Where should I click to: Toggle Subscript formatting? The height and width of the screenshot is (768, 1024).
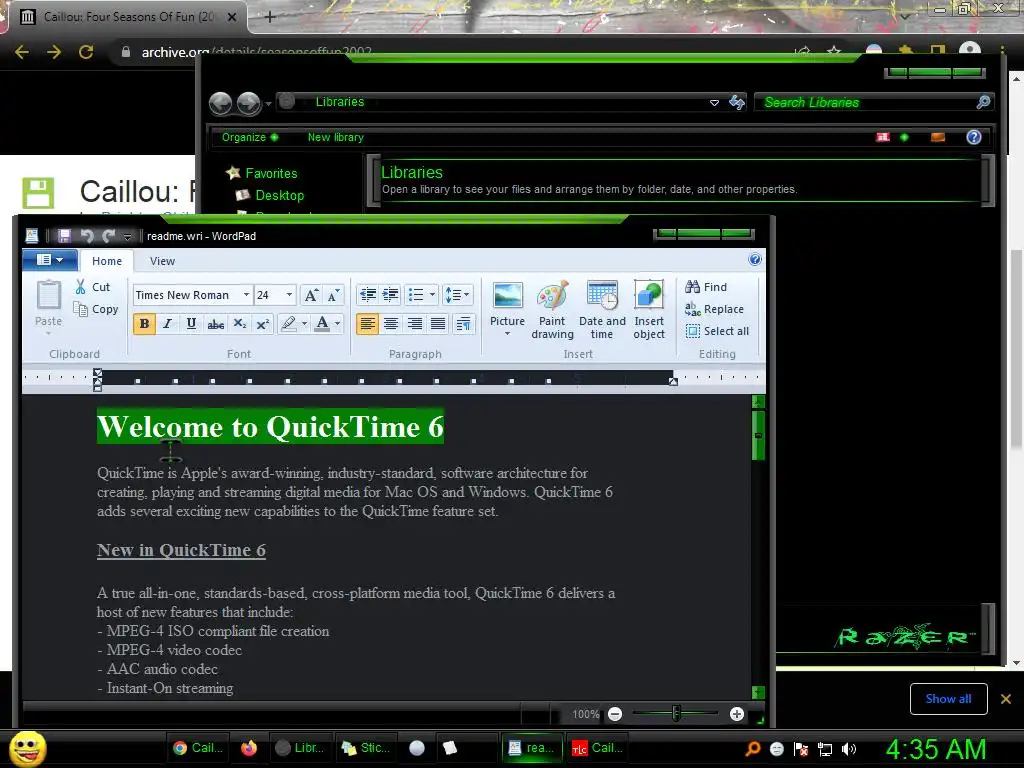[240, 323]
